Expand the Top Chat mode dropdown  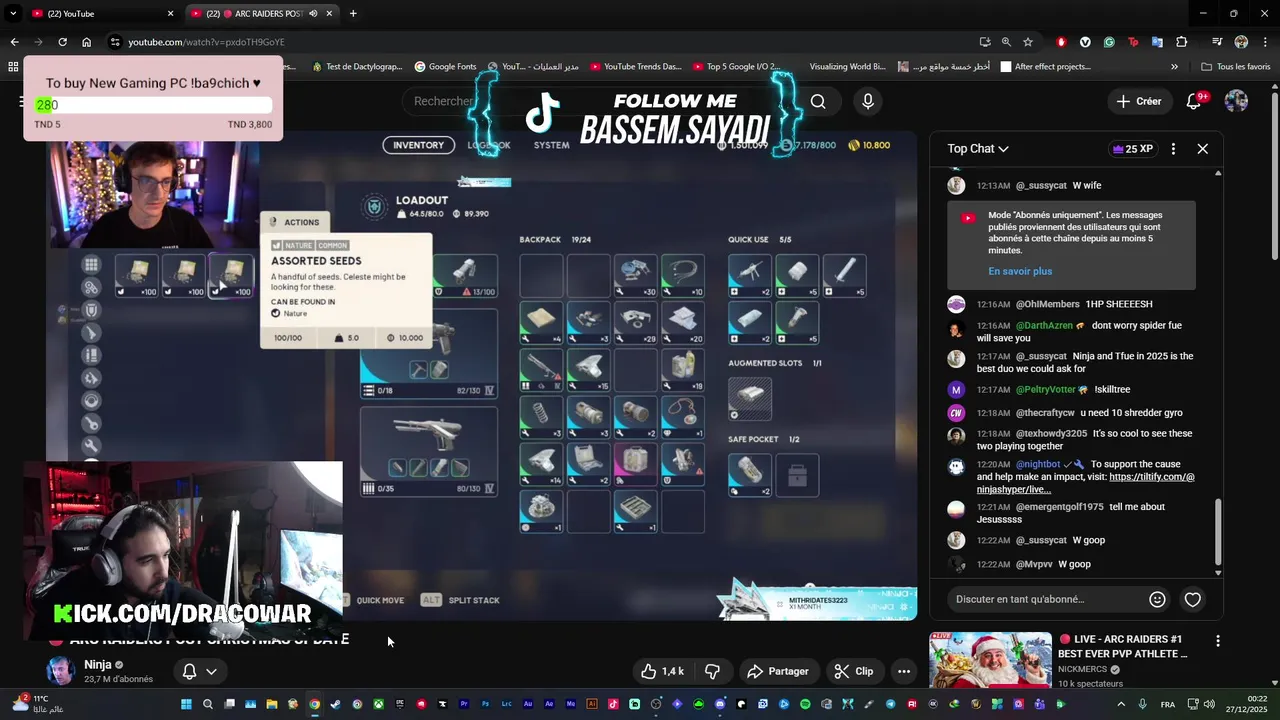click(x=978, y=148)
